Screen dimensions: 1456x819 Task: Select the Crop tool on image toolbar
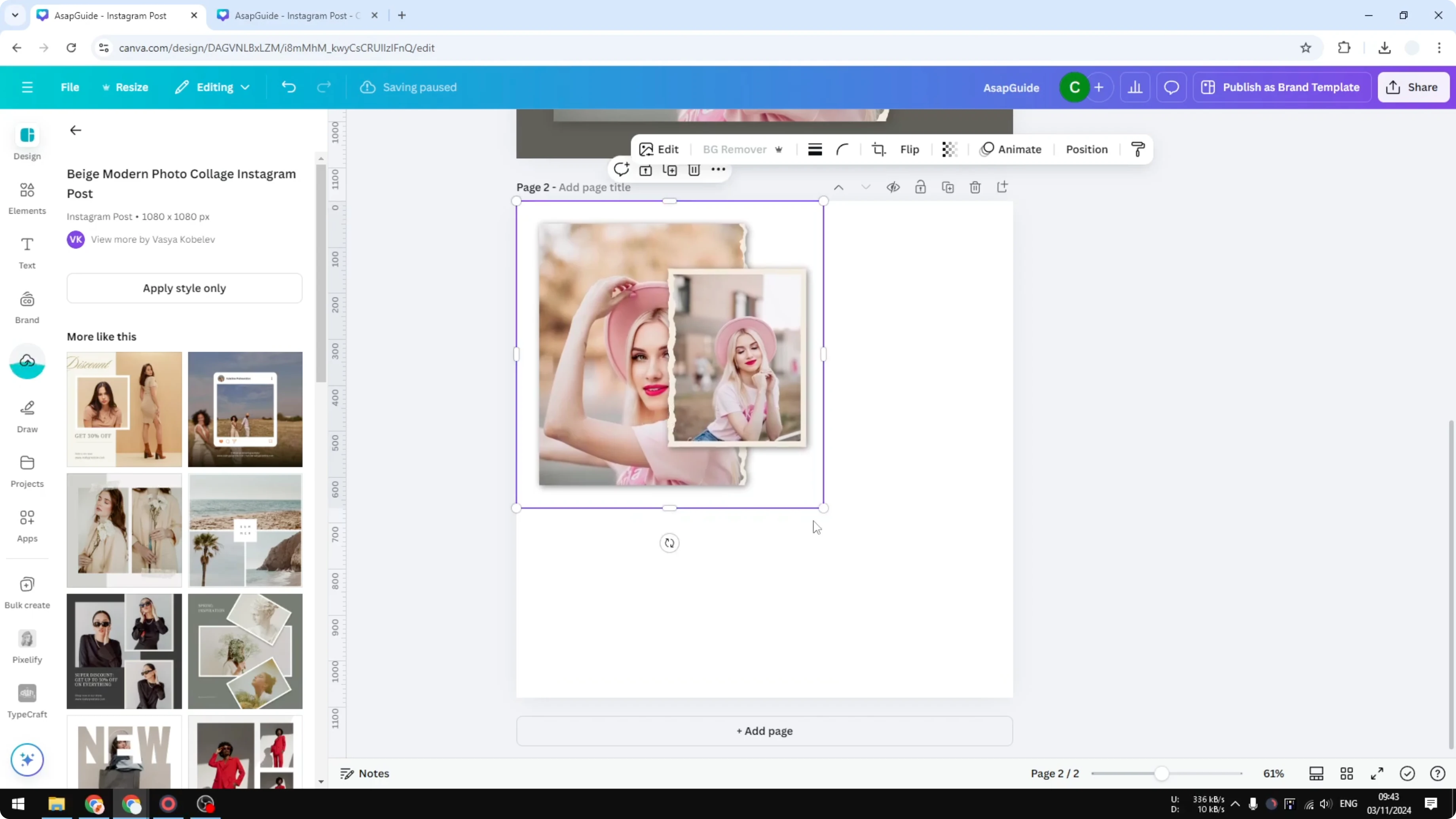pyautogui.click(x=879, y=149)
